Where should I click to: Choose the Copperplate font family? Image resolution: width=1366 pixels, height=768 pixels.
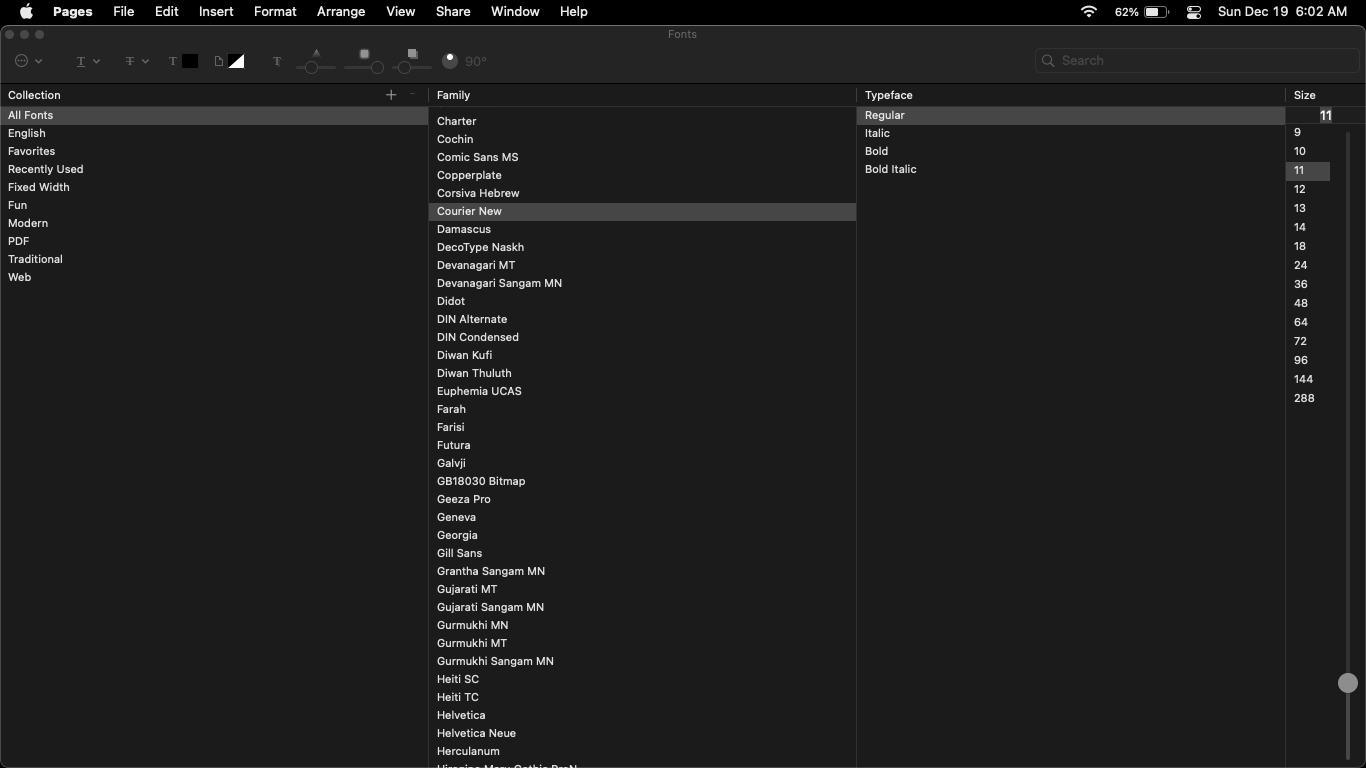pyautogui.click(x=642, y=175)
